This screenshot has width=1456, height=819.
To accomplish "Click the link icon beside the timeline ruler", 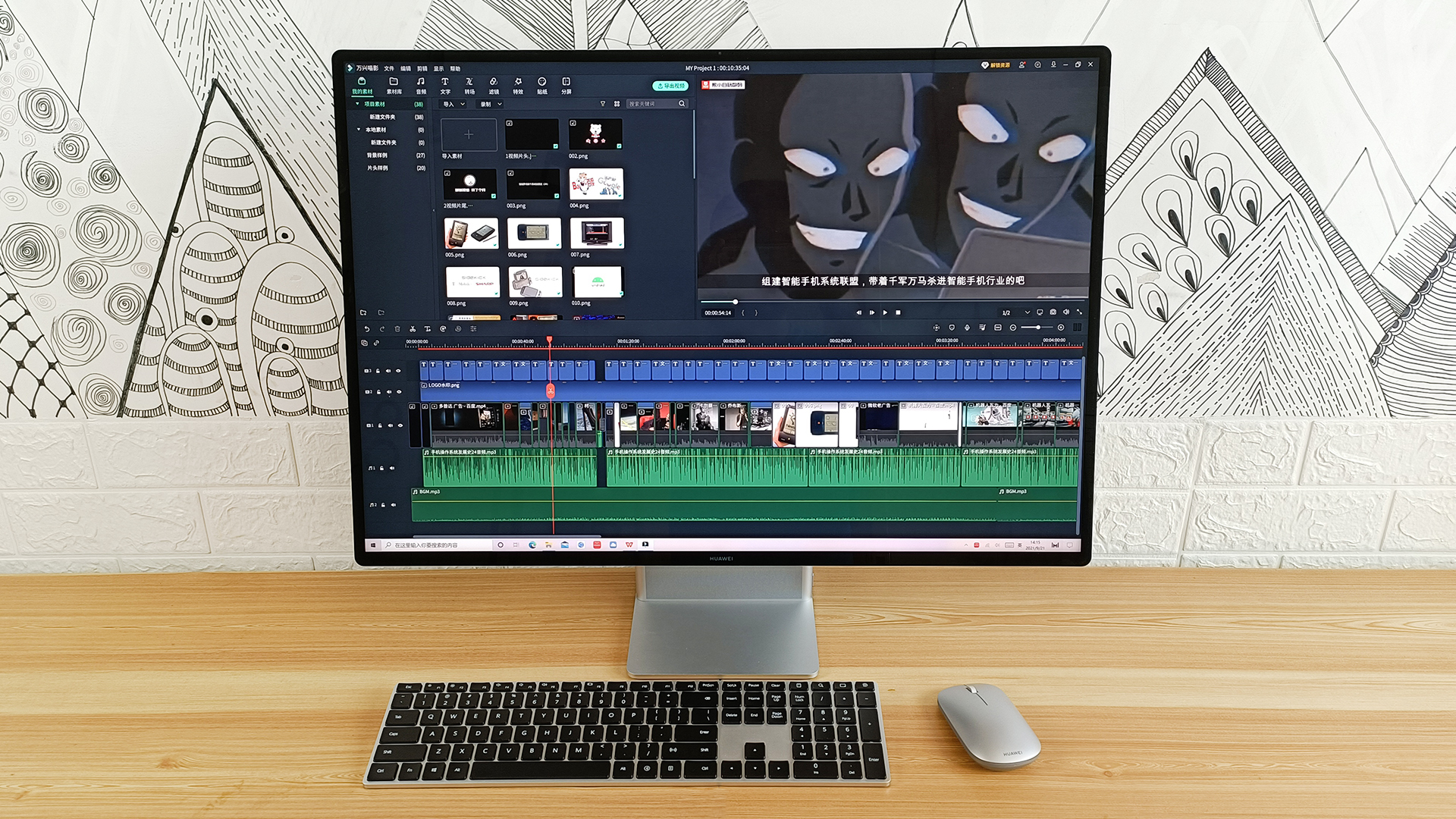I will point(376,343).
